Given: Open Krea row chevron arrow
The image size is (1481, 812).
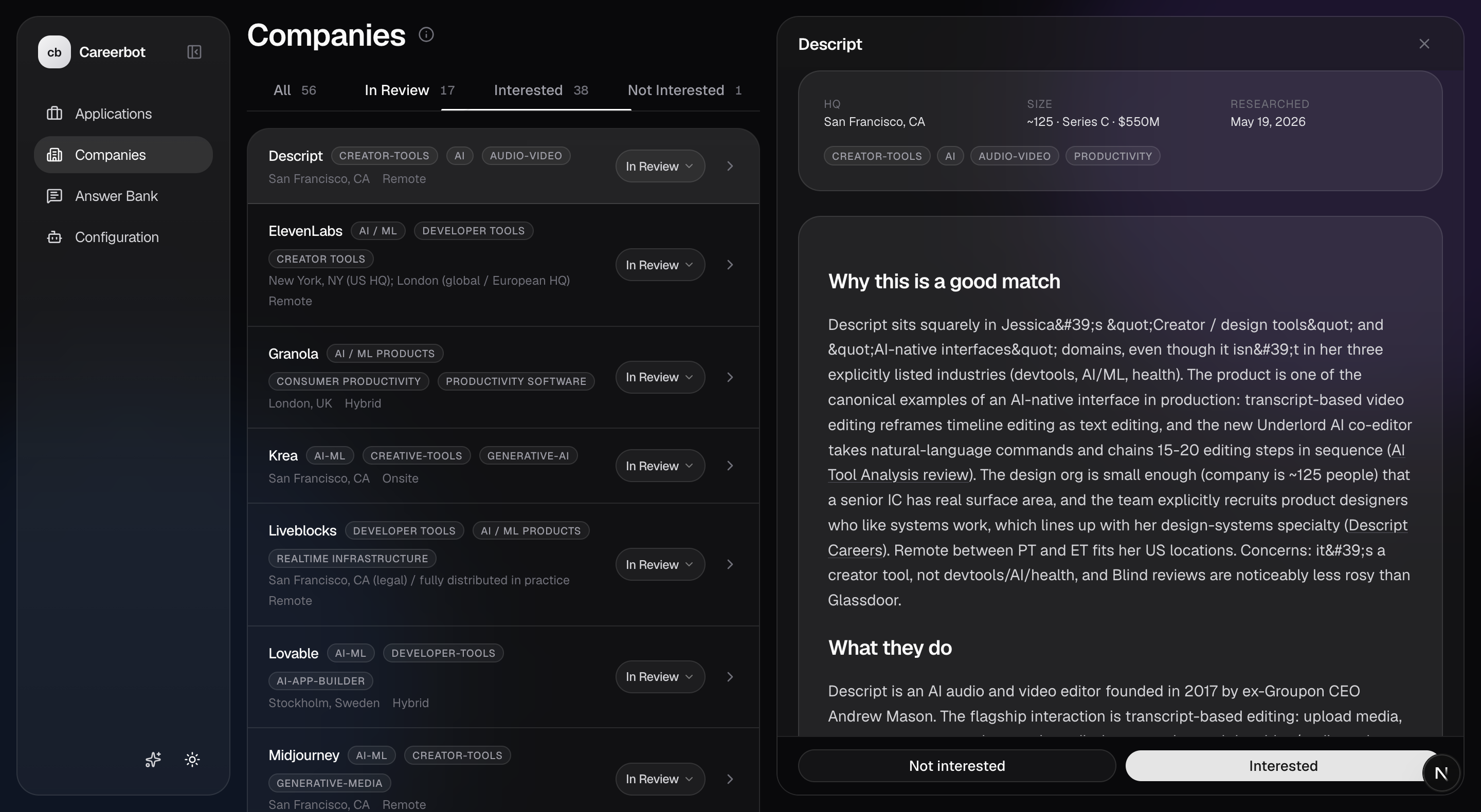Looking at the screenshot, I should tap(730, 466).
